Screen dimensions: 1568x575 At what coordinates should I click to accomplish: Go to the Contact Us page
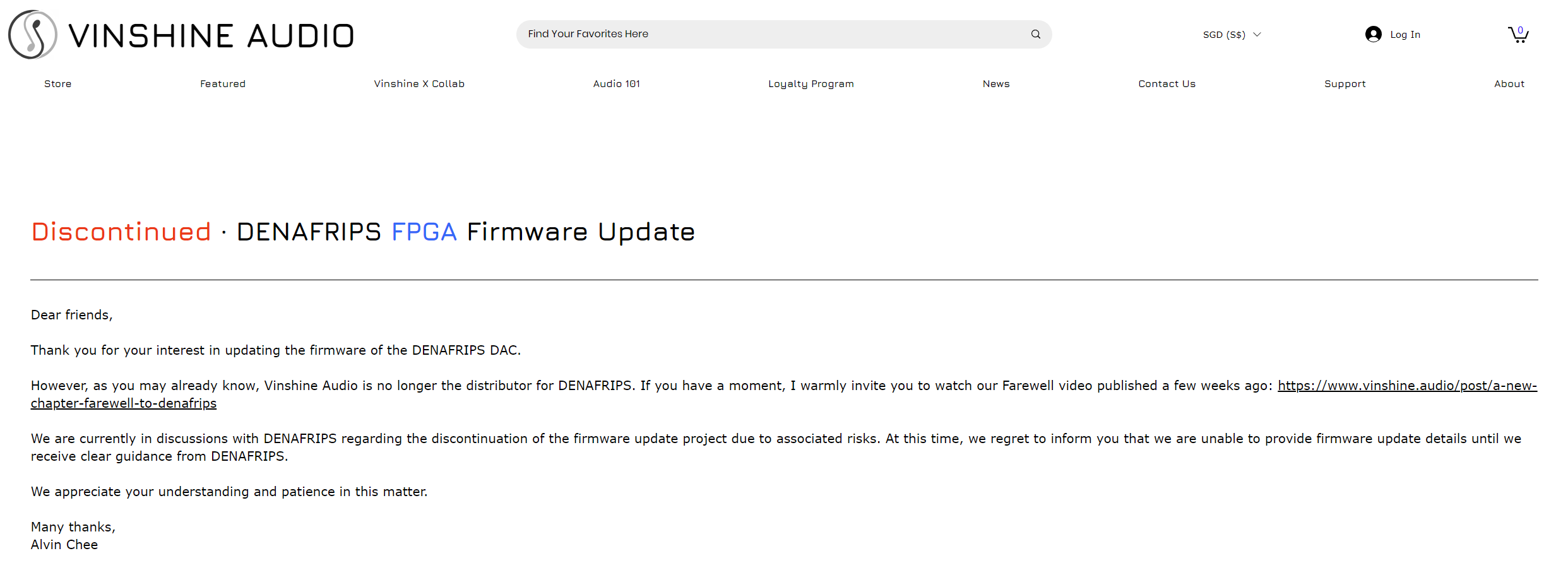pos(1167,84)
